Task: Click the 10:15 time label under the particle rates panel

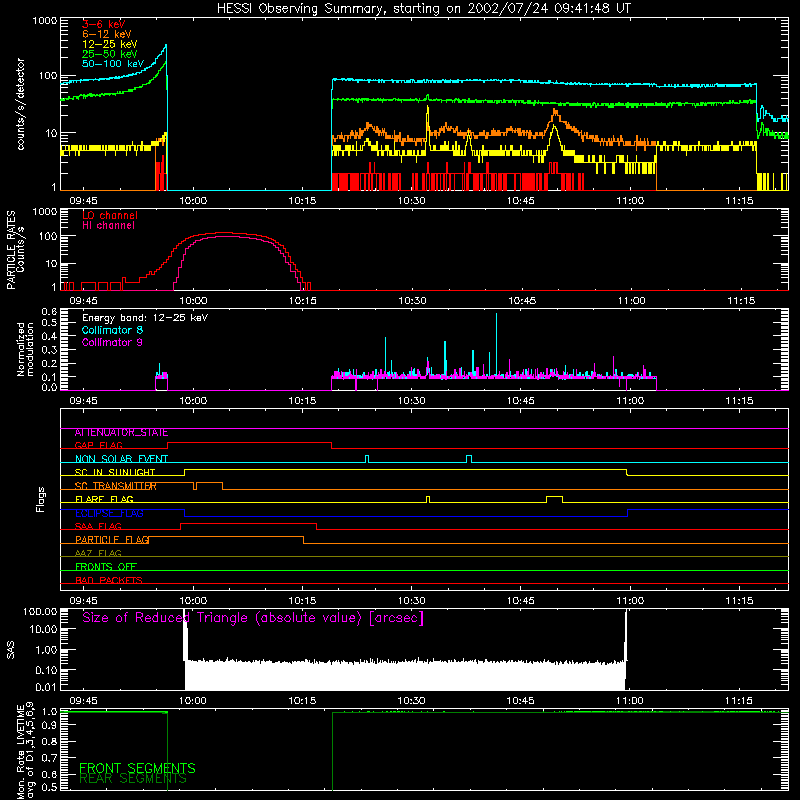Action: (303, 301)
